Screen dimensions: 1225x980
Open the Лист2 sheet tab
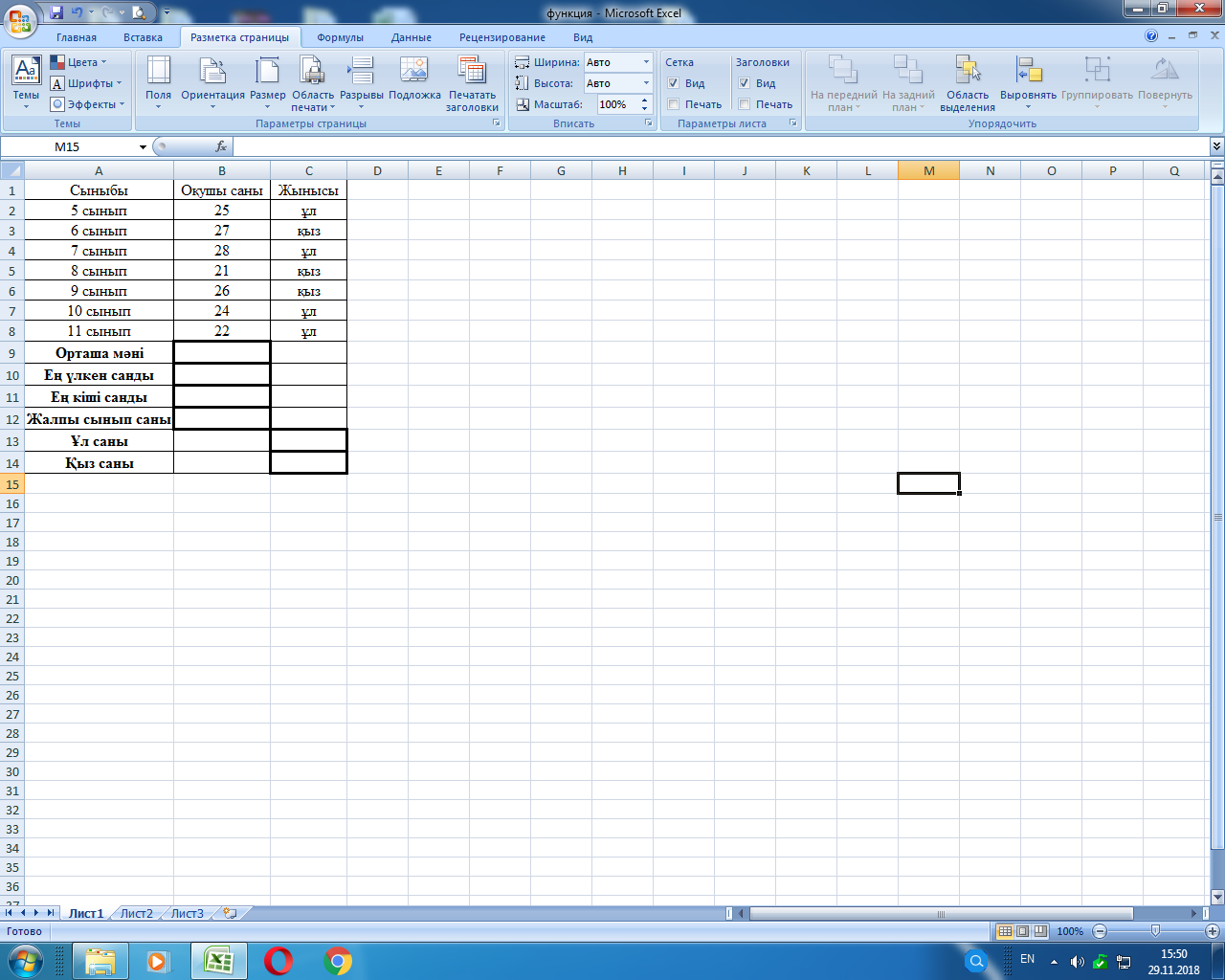coord(136,913)
